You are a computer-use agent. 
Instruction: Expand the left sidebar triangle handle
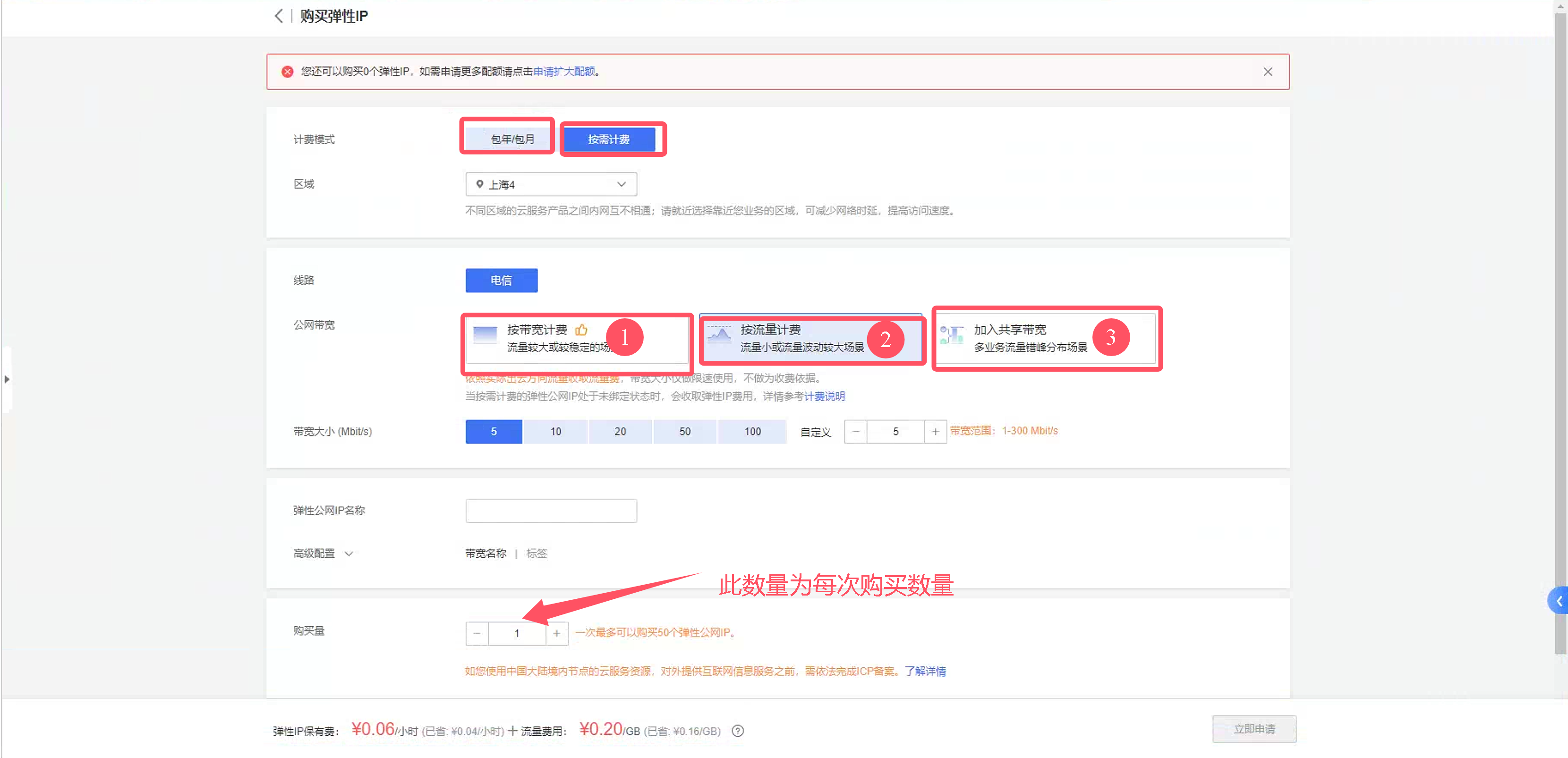7,379
